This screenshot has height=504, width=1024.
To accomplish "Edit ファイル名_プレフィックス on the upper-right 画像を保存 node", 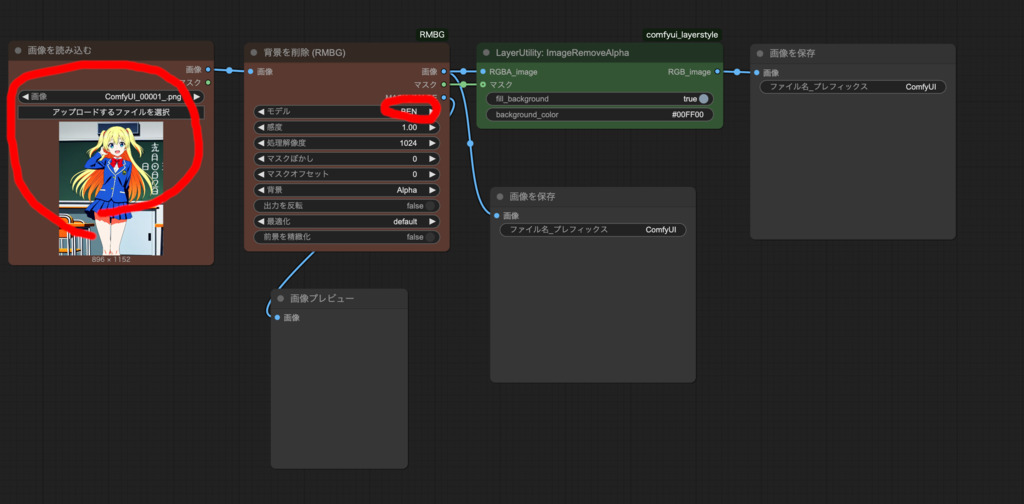I will (853, 87).
